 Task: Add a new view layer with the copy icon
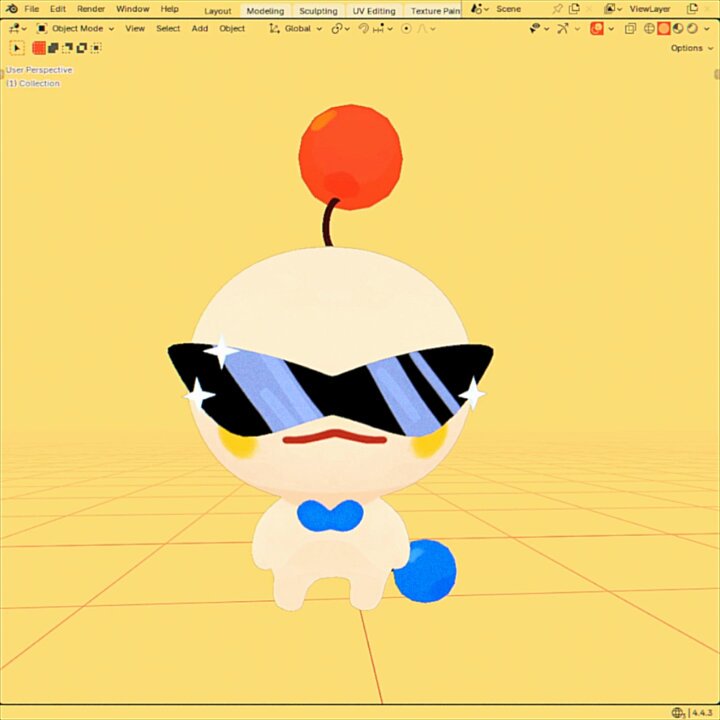(x=692, y=9)
